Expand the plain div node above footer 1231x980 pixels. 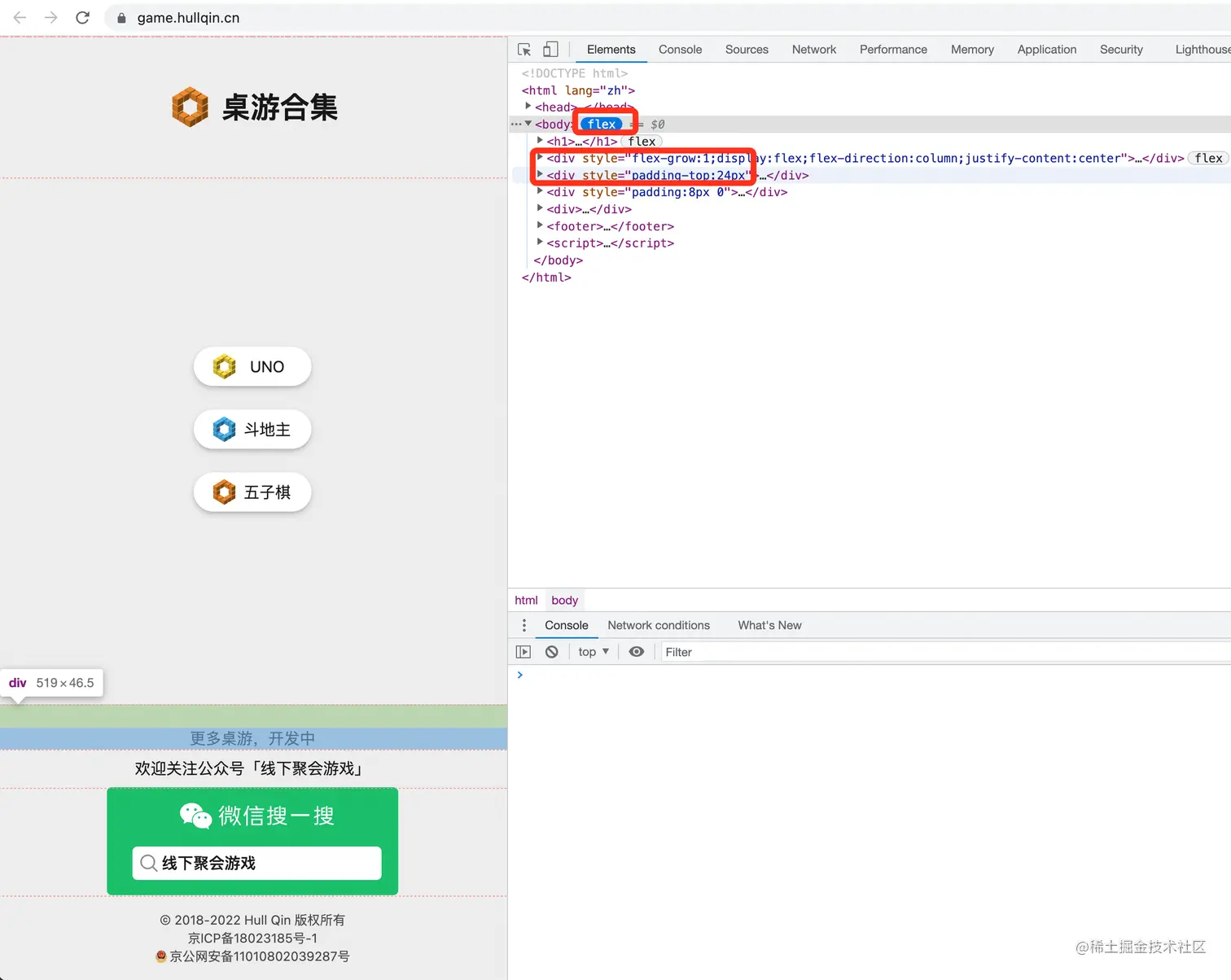[x=540, y=209]
